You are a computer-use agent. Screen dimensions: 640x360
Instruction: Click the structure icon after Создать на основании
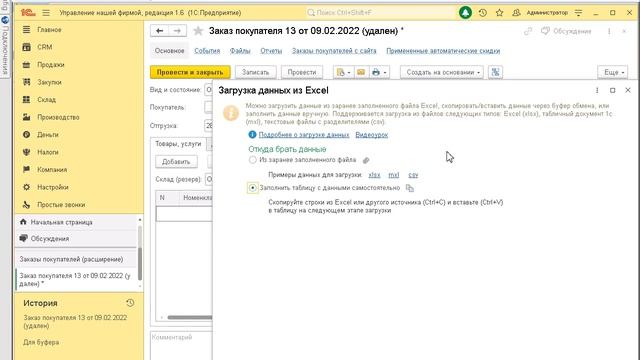(495, 72)
